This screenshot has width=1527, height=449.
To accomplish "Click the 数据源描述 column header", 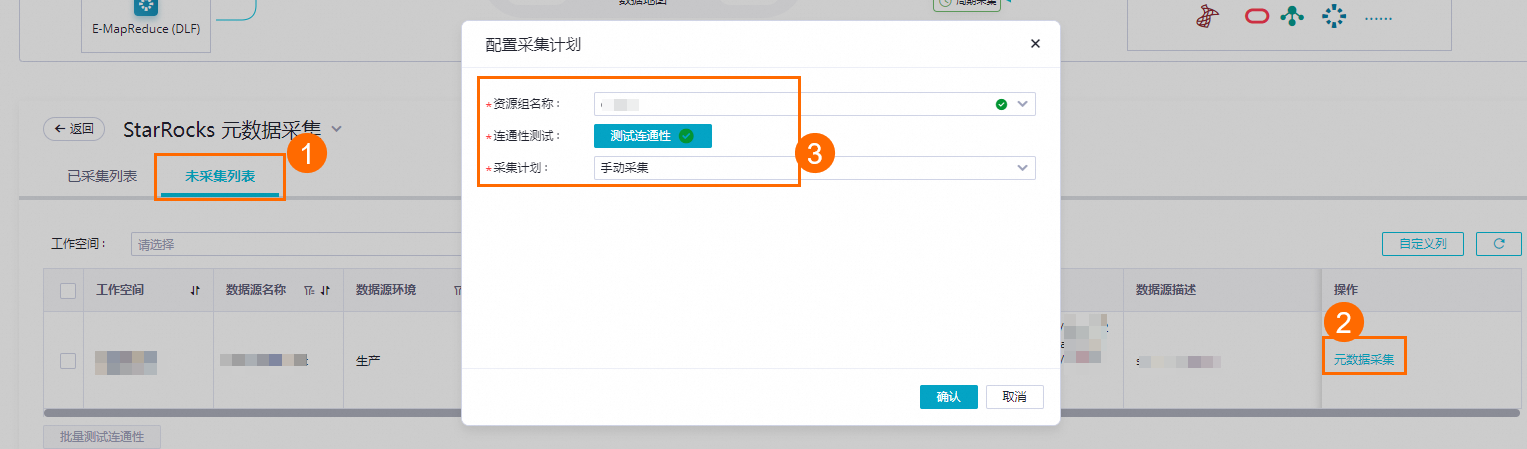I will tap(1166, 290).
